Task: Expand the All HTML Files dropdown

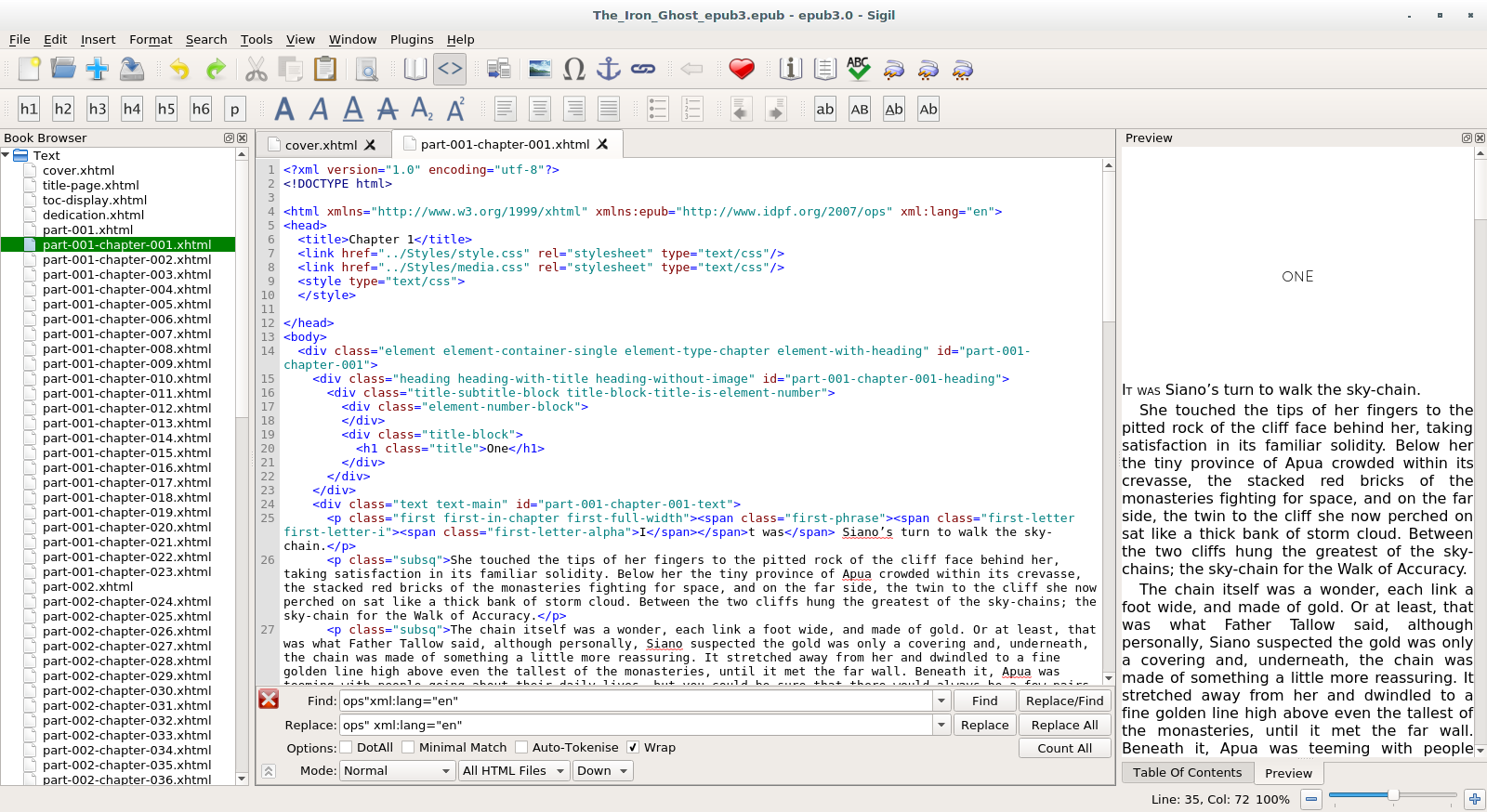Action: point(514,771)
